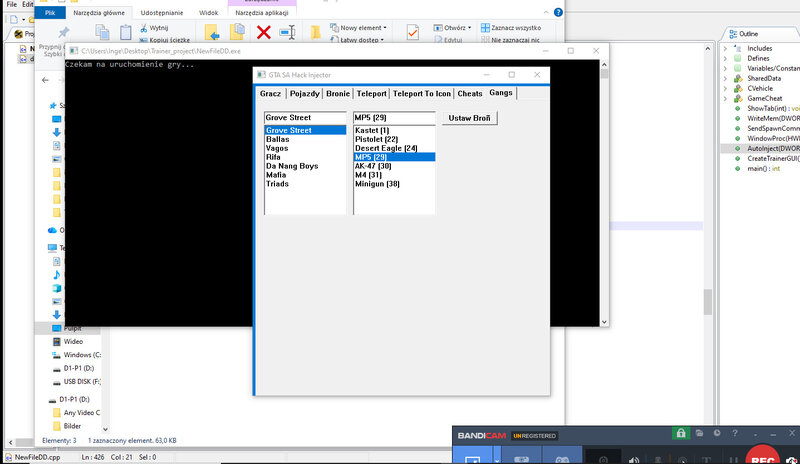Open the Cheats tab
Screen dimensions: 800x464
[x=469, y=93]
